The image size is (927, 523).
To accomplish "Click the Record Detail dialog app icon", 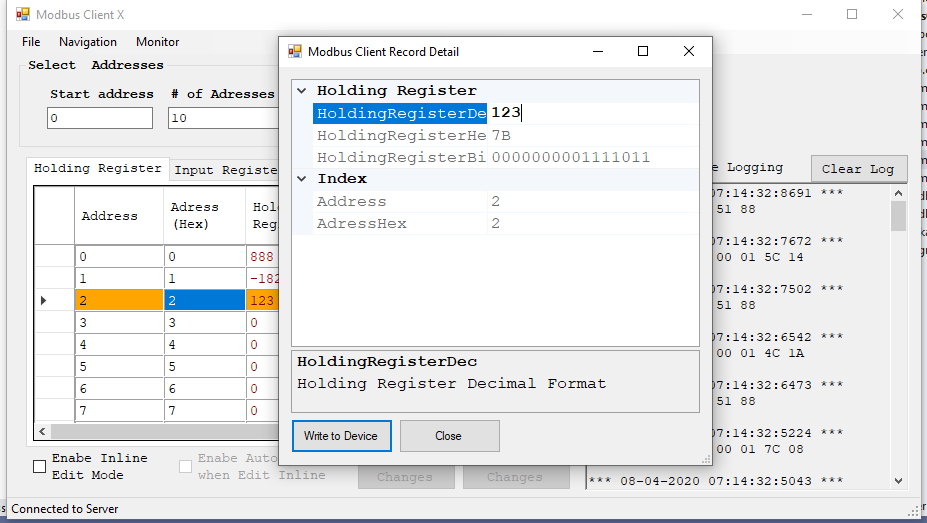I will pyautogui.click(x=294, y=51).
